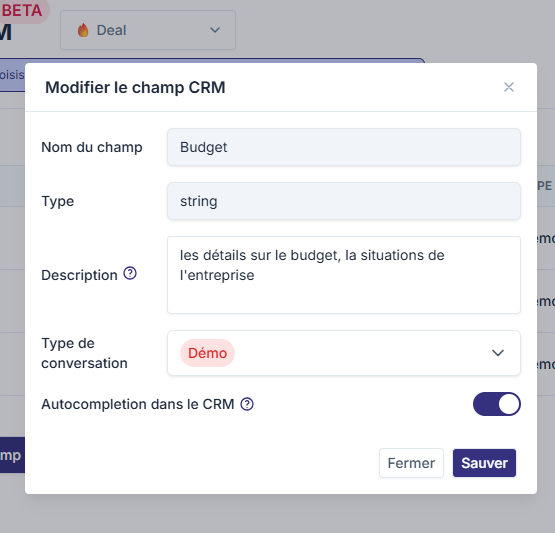Close the Modifier le champ CRM dialog
The width and height of the screenshot is (555, 533).
(509, 87)
